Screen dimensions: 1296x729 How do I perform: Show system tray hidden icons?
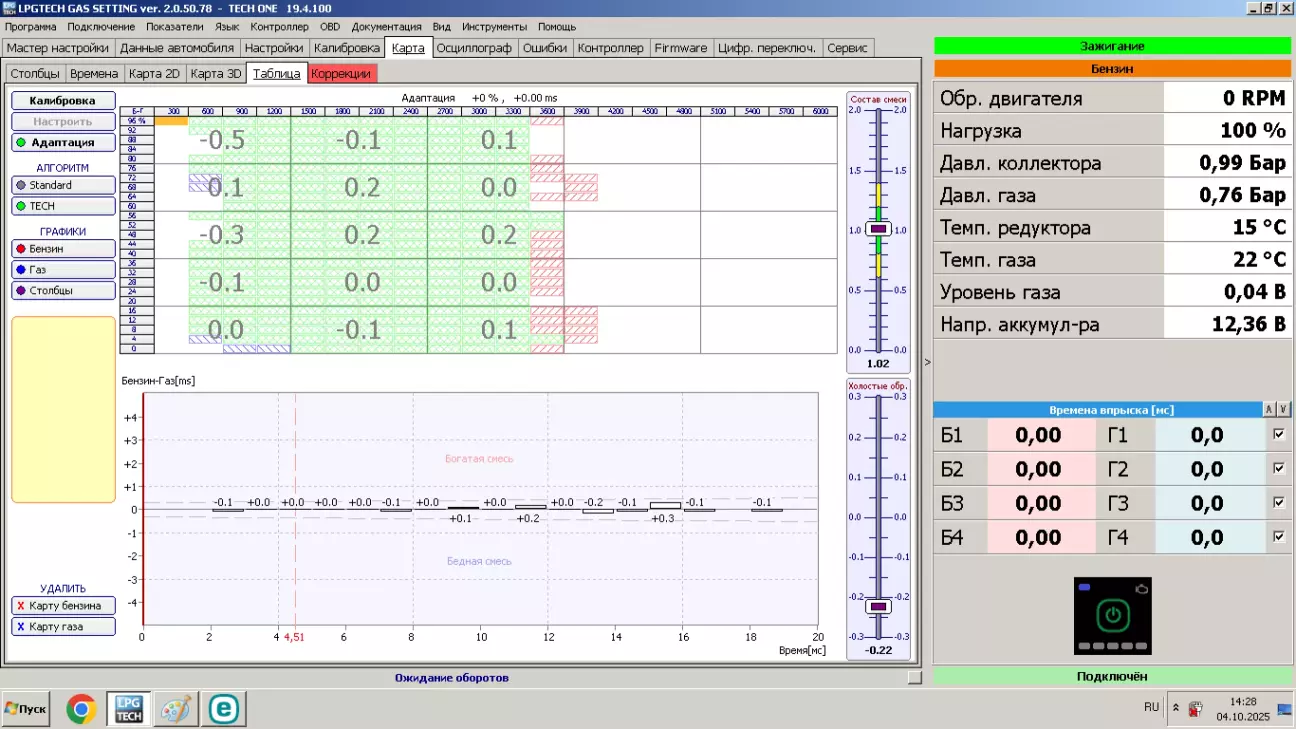pyautogui.click(x=1176, y=708)
